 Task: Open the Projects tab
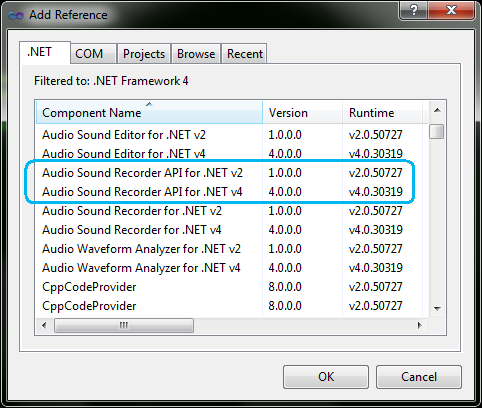click(x=144, y=54)
